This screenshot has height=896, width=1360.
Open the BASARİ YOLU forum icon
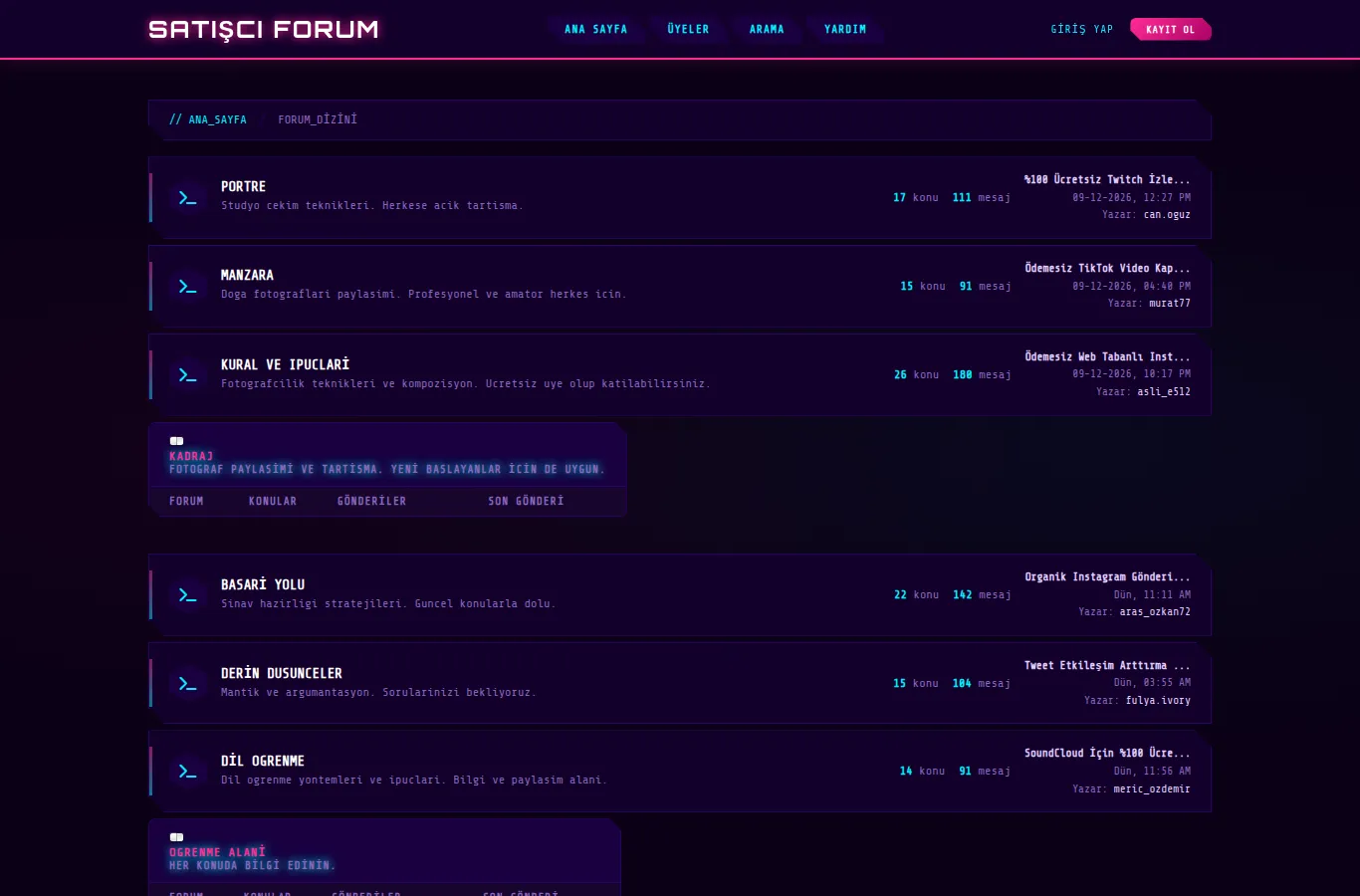click(x=187, y=594)
